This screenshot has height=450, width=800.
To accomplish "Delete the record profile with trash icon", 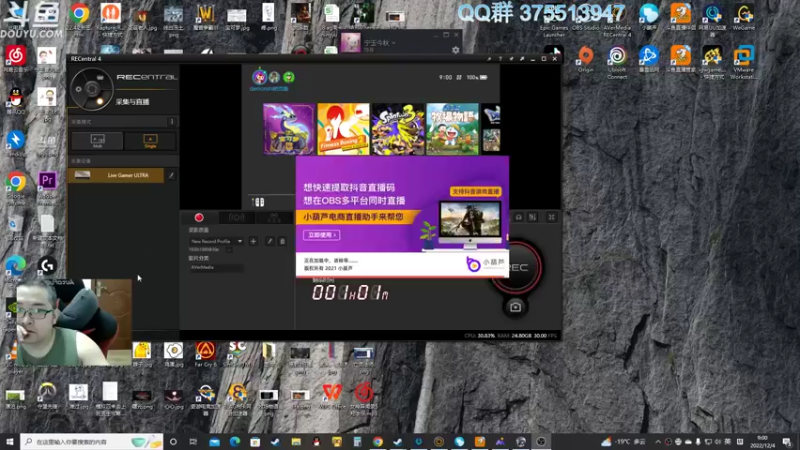I will click(282, 241).
